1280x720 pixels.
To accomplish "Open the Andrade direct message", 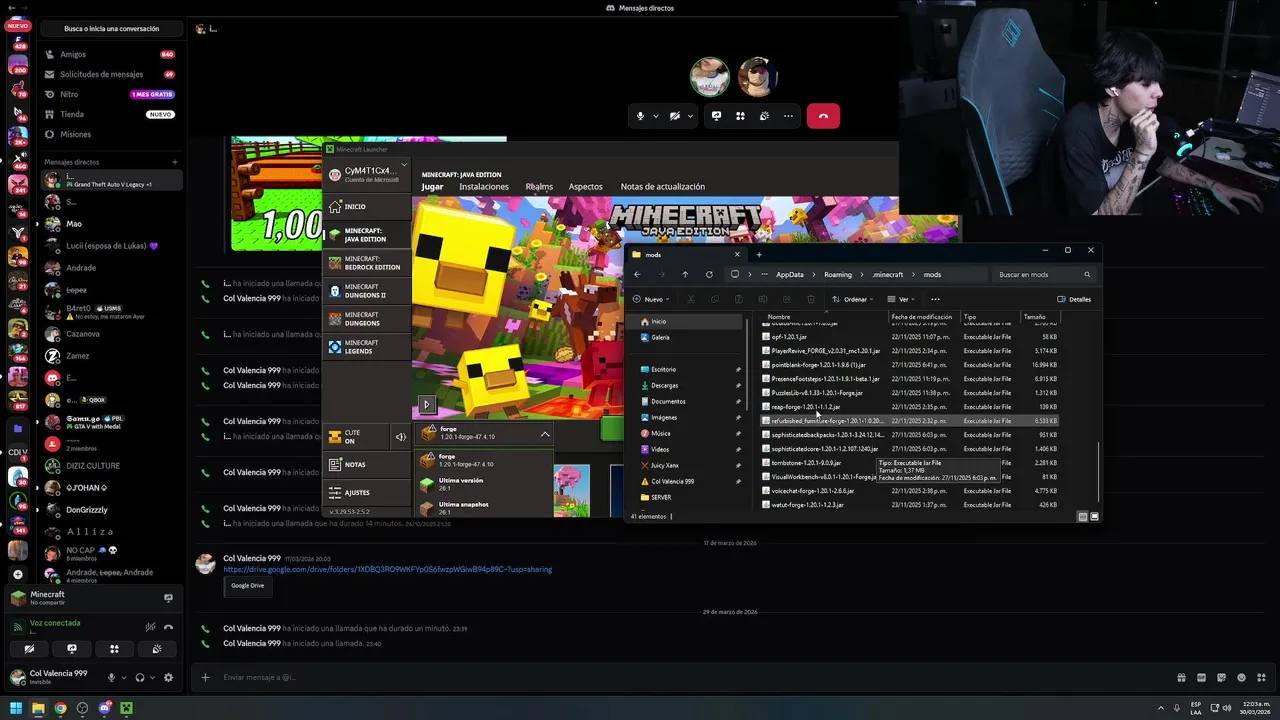I will pos(111,268).
